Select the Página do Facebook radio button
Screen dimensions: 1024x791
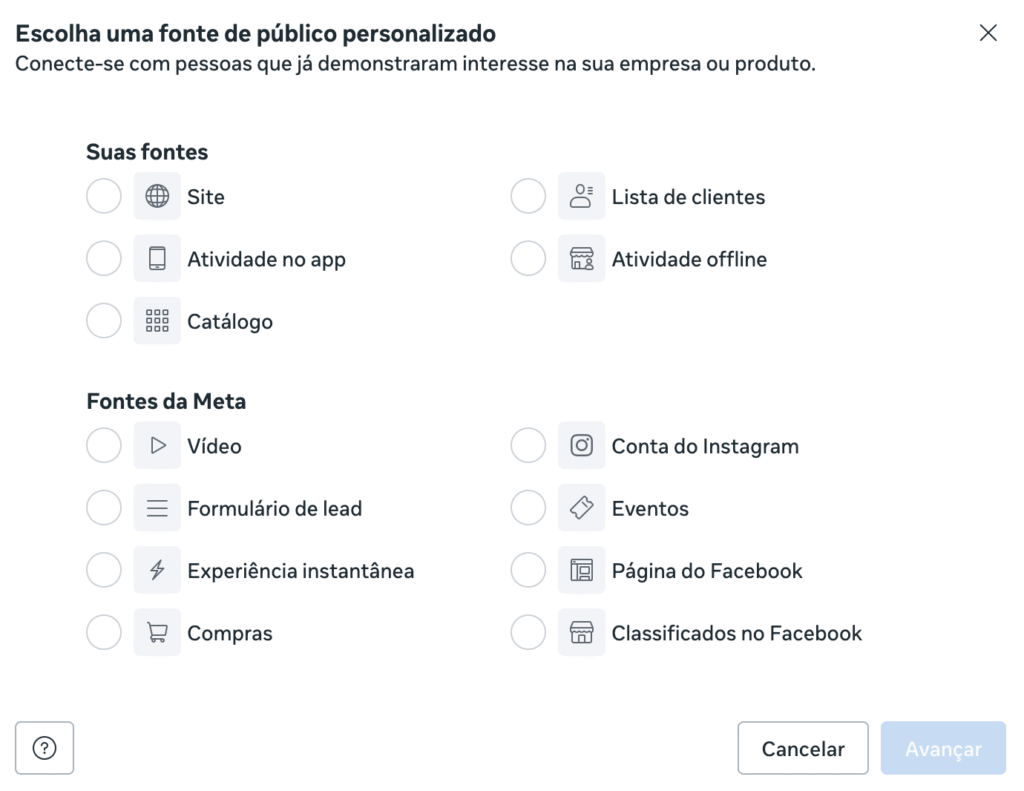[528, 571]
